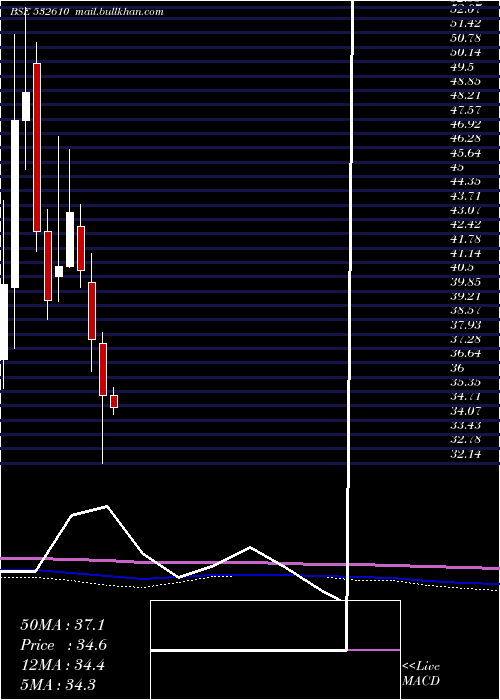Click the 34.07 price axis label

pos(466,411)
